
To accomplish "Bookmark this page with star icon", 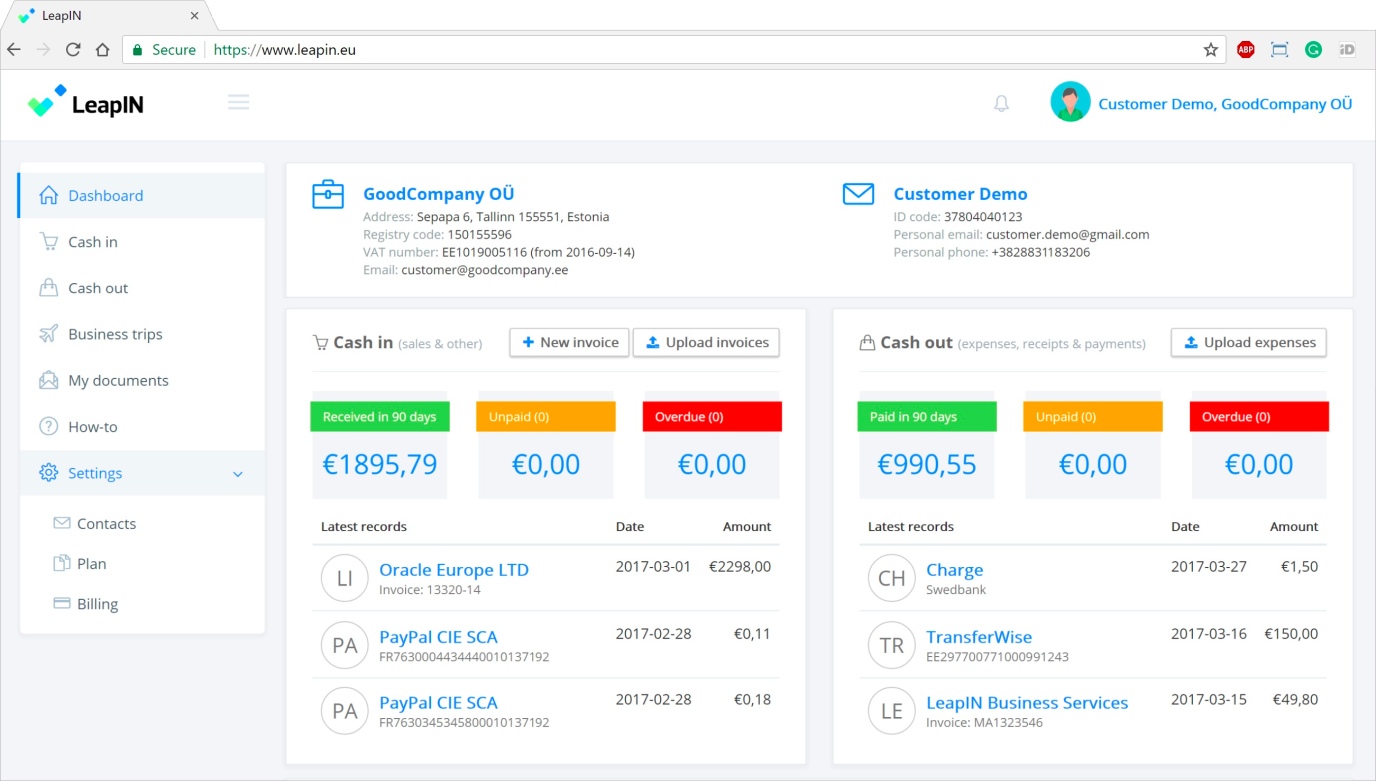I will point(1210,49).
